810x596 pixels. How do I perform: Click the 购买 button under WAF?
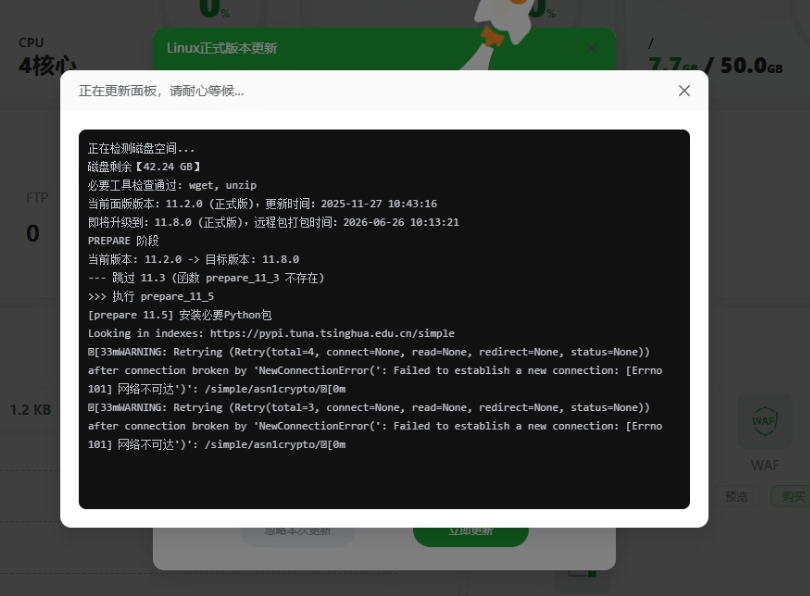click(792, 496)
